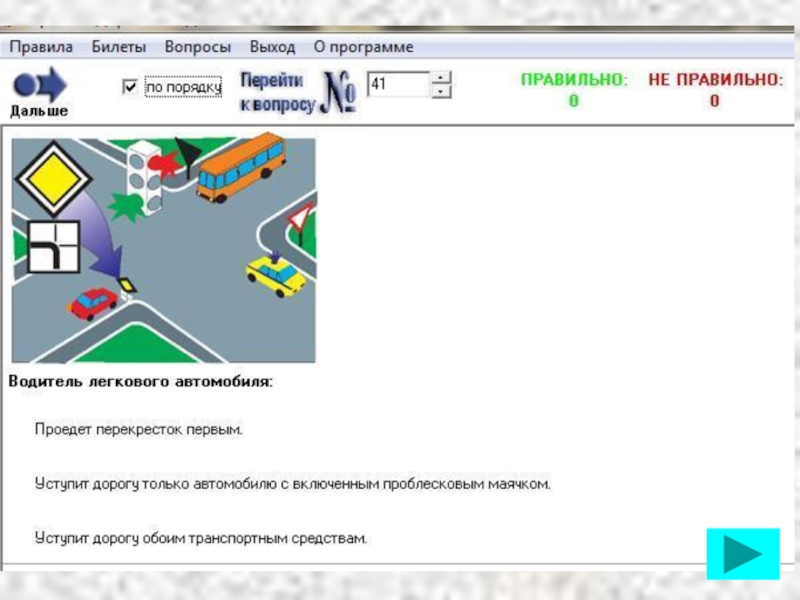Open the Вопросы menu
Image resolution: width=800 pixels, height=600 pixels.
197,47
